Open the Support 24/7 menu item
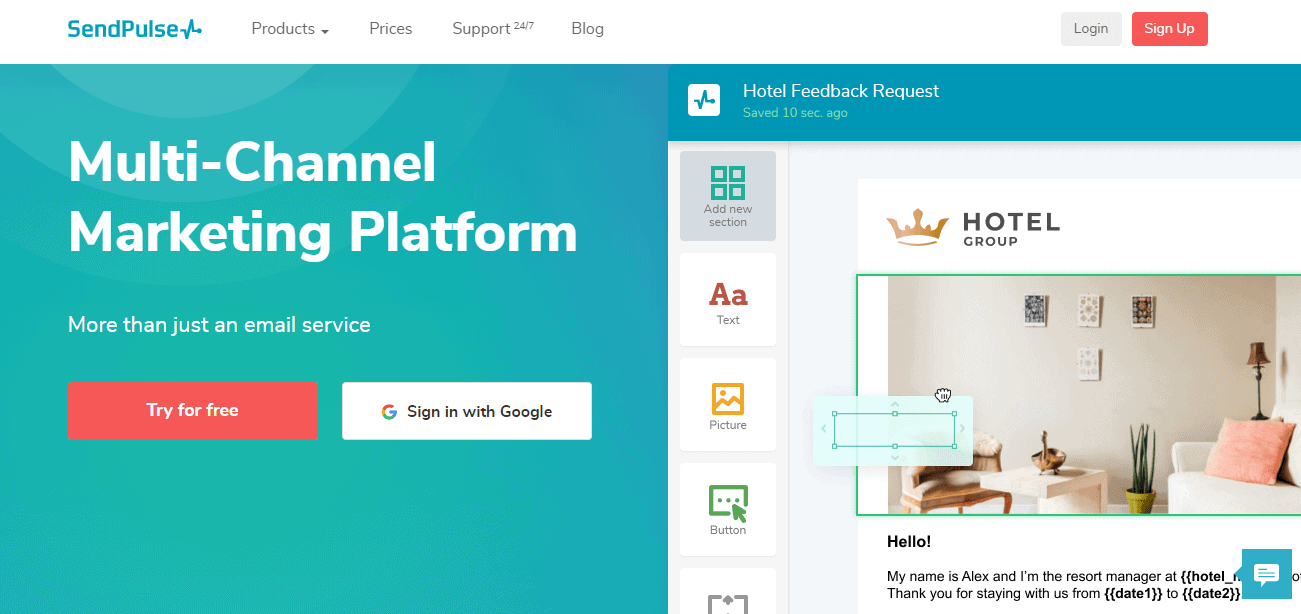Screen dimensions: 1301x614 493,29
